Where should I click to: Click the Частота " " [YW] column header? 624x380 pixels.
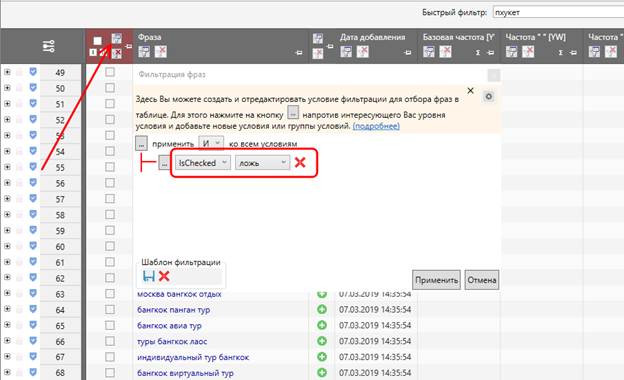point(536,37)
